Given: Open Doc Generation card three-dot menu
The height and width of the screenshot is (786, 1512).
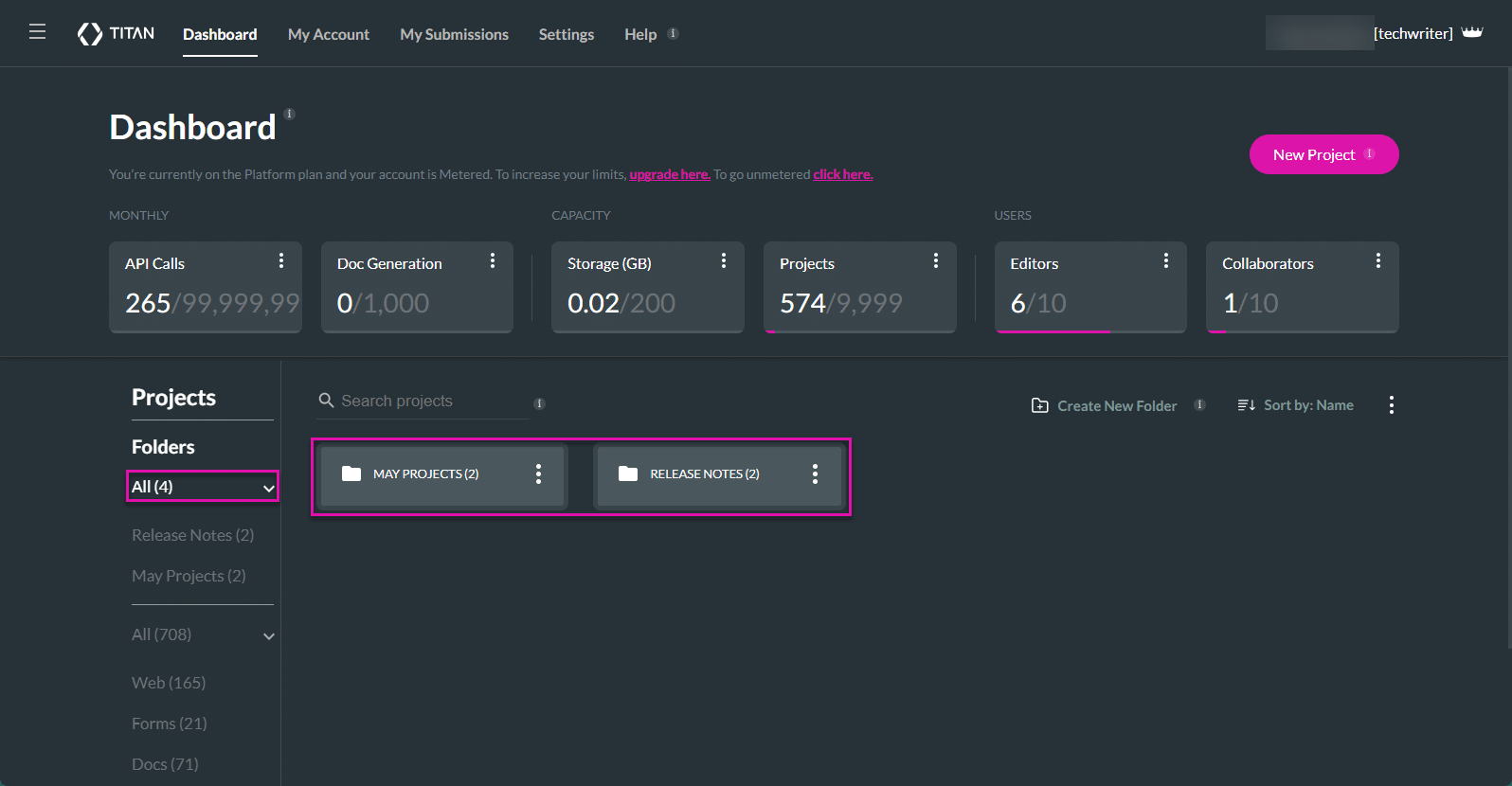Looking at the screenshot, I should tap(493, 260).
